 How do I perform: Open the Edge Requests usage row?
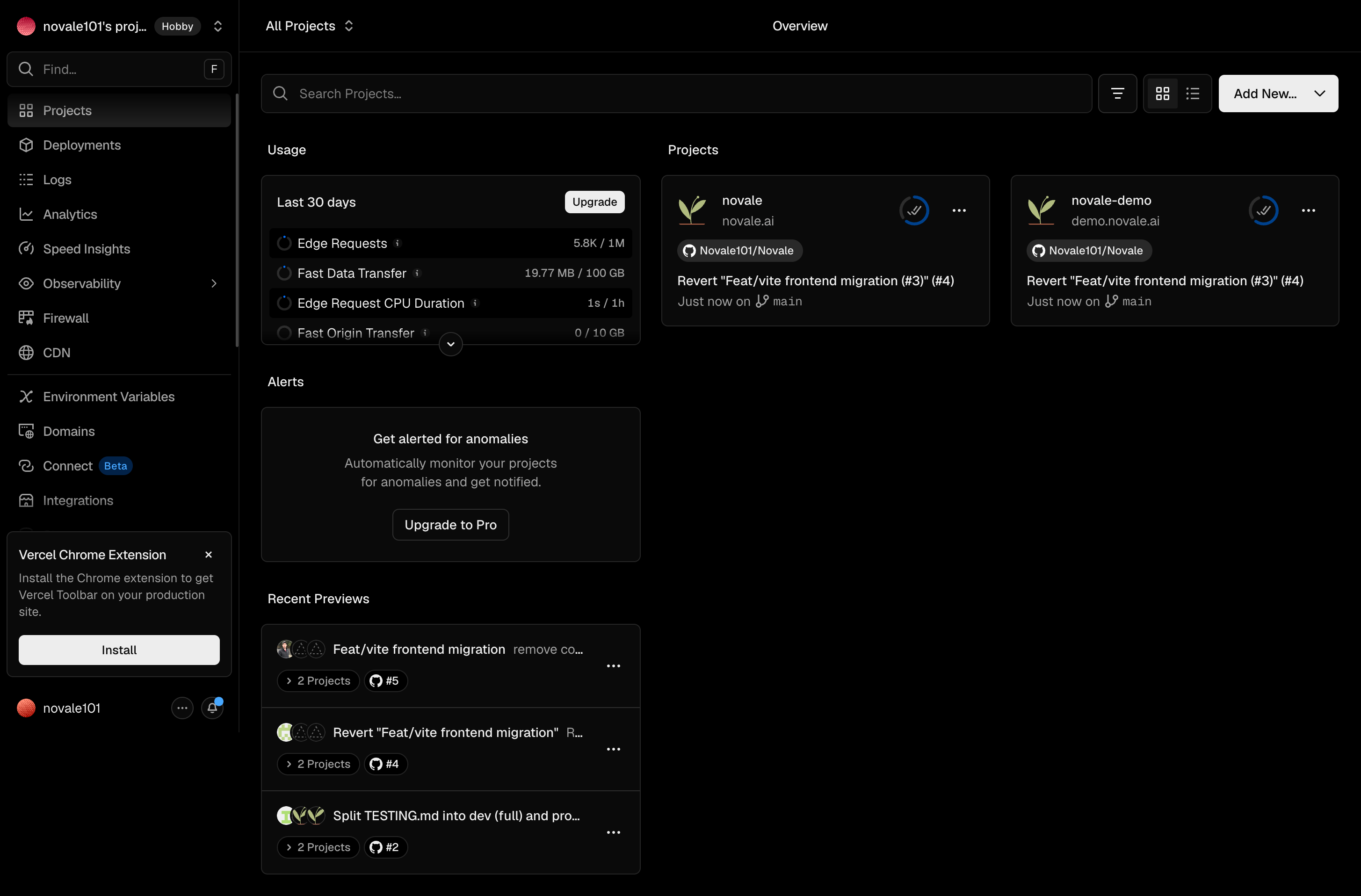450,243
